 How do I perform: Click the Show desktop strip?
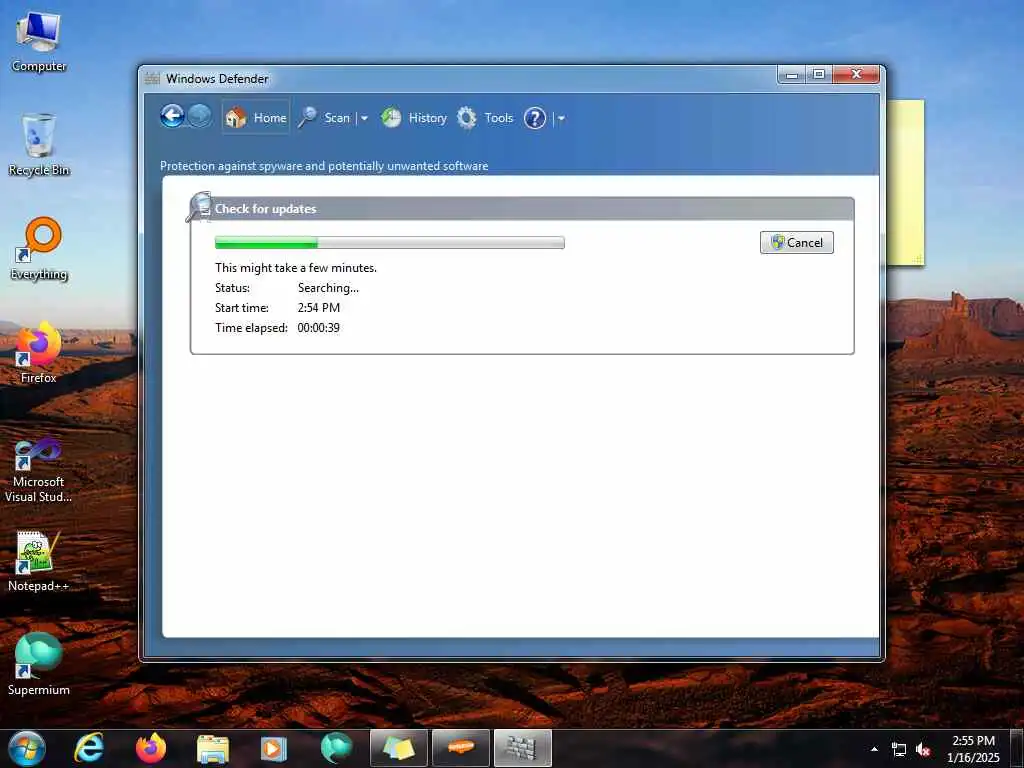1018,749
